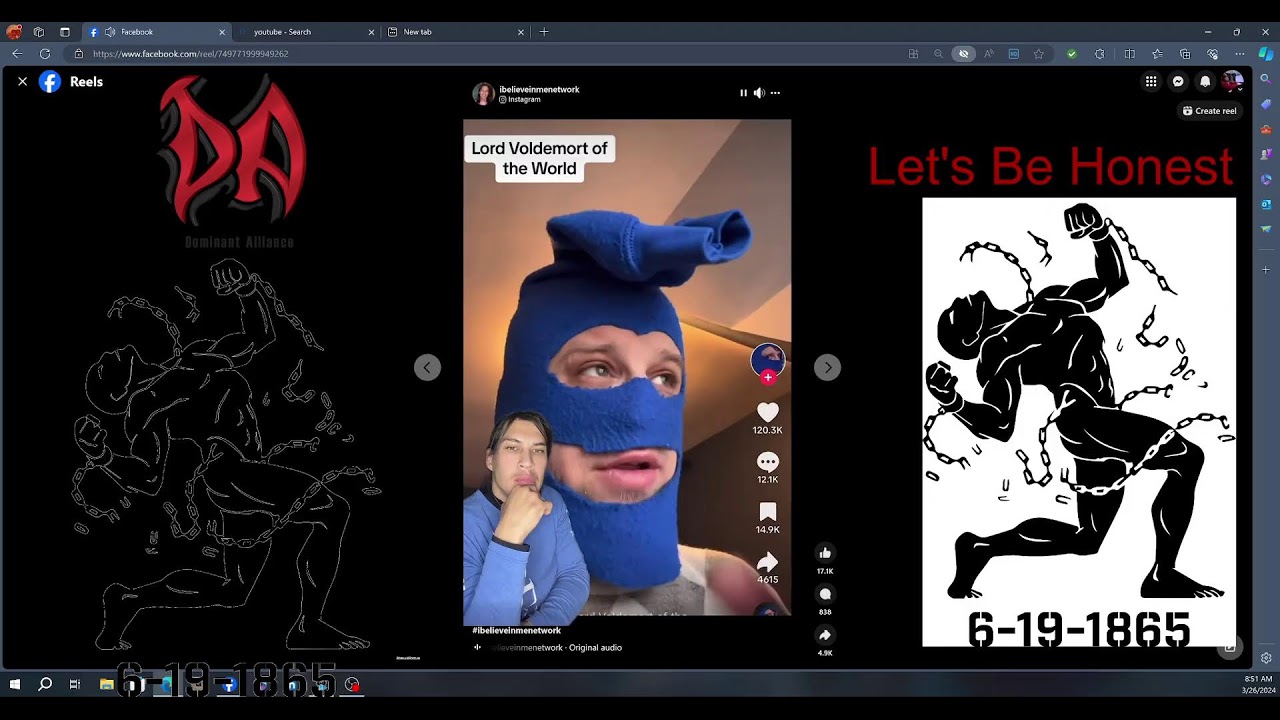1280x720 pixels.
Task: Open account profile picture menu
Action: 1232,82
